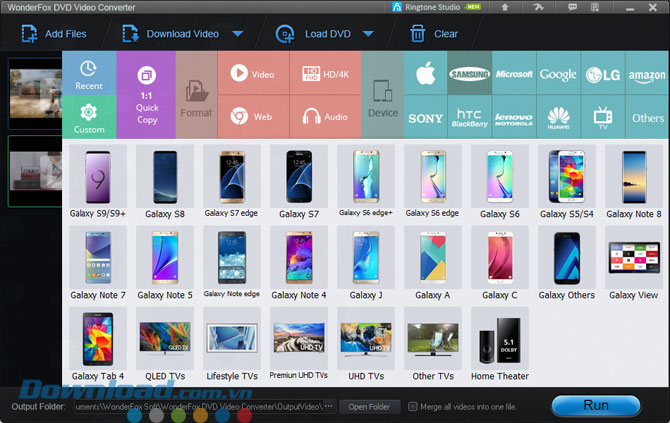Viewport: 670px width, 423px height.
Task: Open Ringtone Studio from the title bar
Action: (x=437, y=7)
